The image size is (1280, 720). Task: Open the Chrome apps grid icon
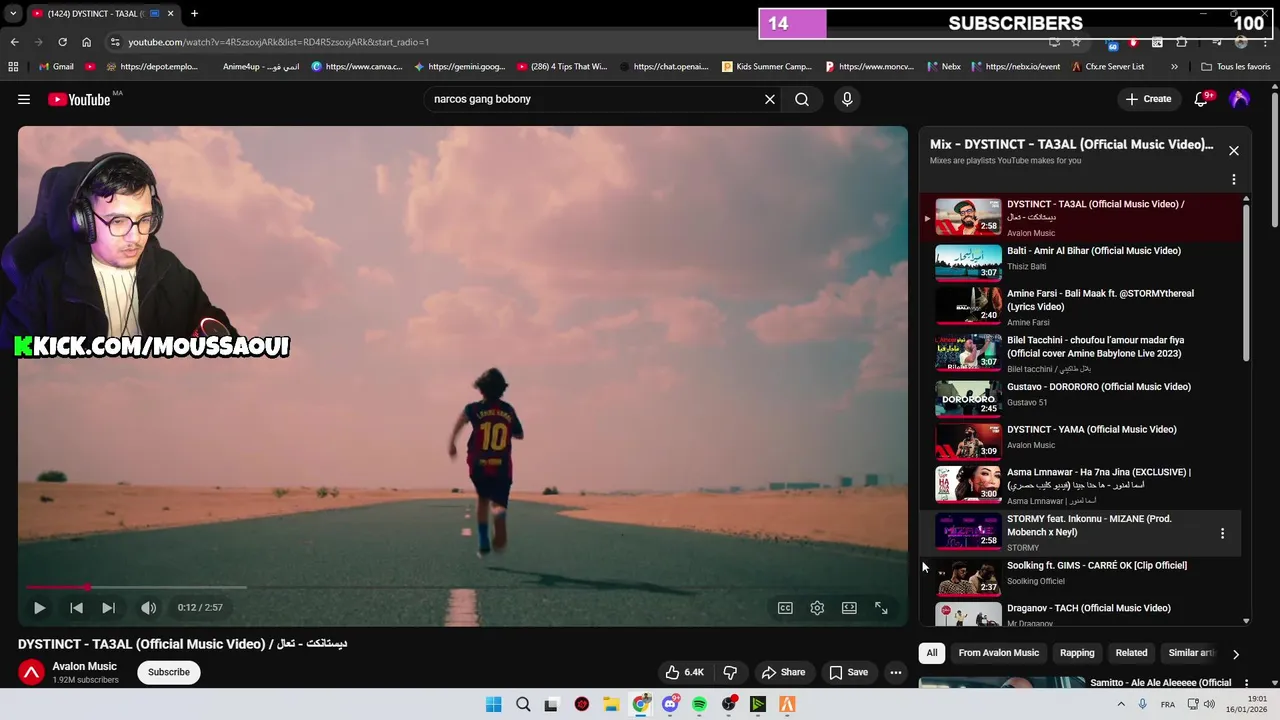(13, 67)
